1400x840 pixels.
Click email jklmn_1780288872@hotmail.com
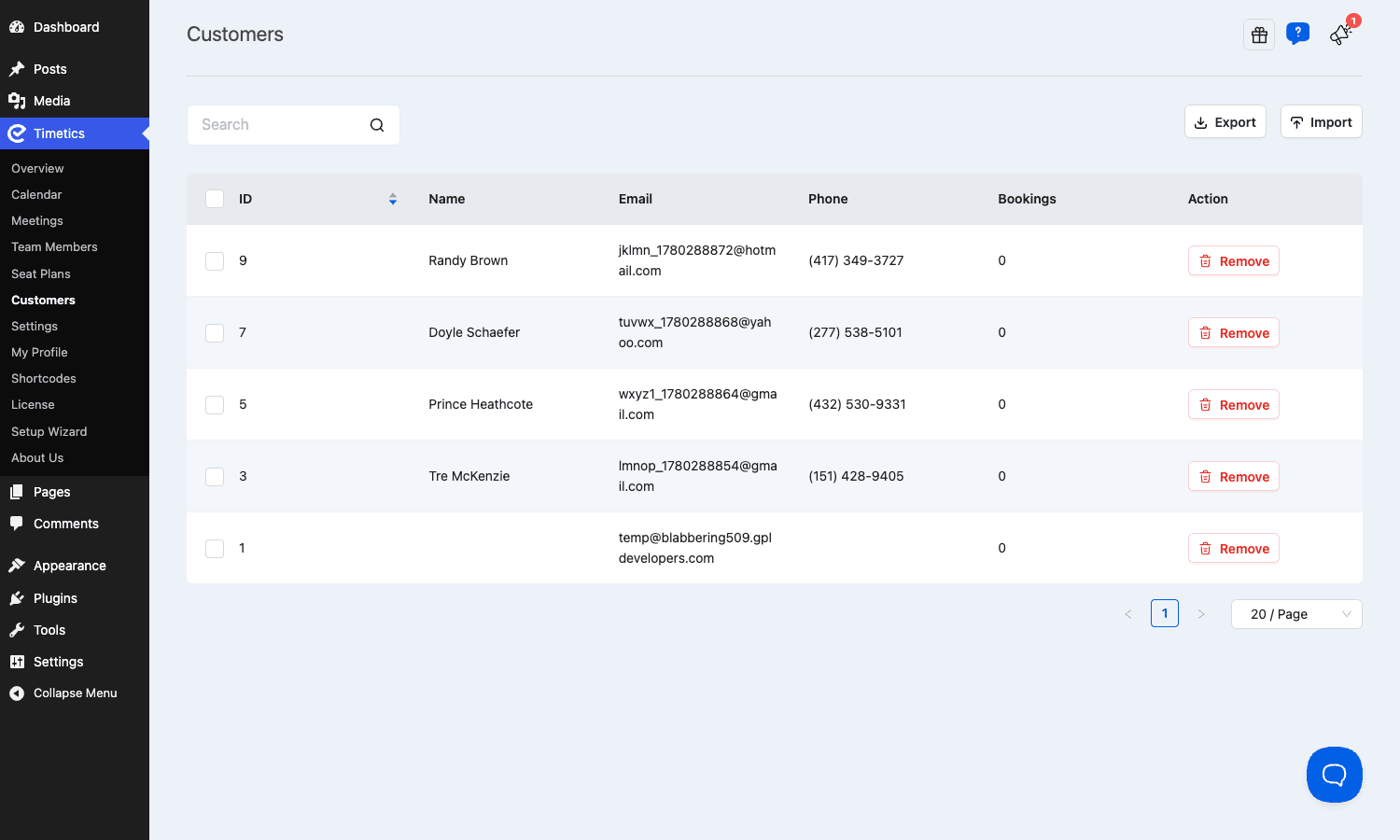pyautogui.click(x=697, y=260)
